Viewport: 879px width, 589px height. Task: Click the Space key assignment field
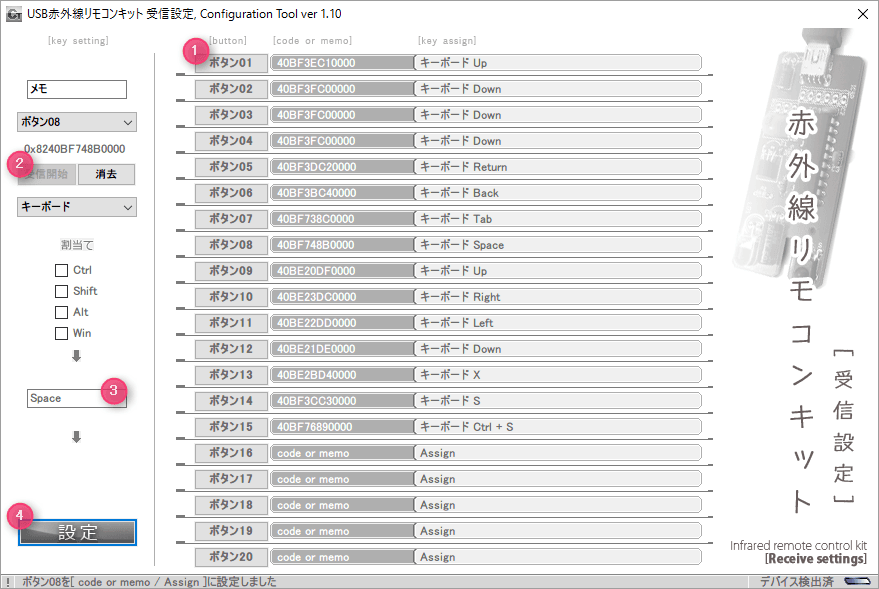[x=77, y=398]
